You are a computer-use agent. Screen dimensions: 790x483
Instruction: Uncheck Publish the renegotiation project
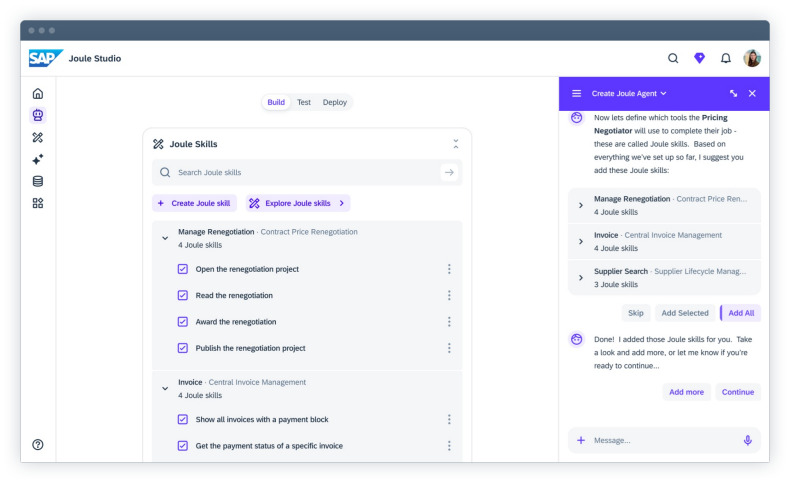tap(183, 348)
